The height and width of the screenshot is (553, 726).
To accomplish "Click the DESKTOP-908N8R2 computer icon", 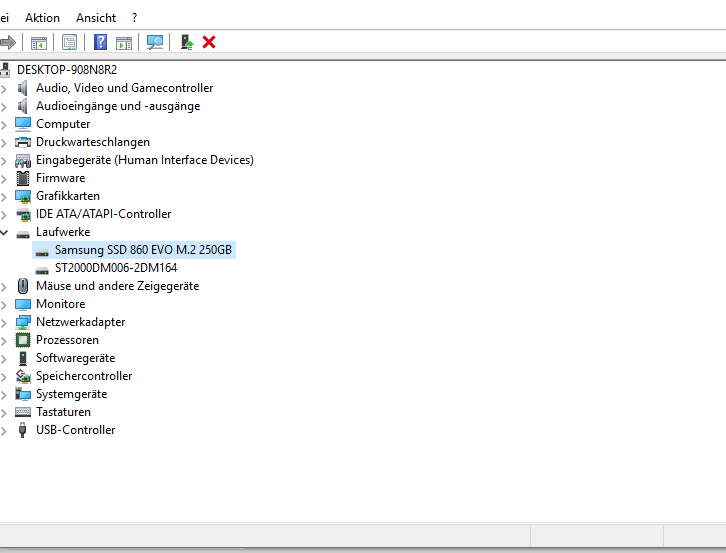I will tap(5, 70).
